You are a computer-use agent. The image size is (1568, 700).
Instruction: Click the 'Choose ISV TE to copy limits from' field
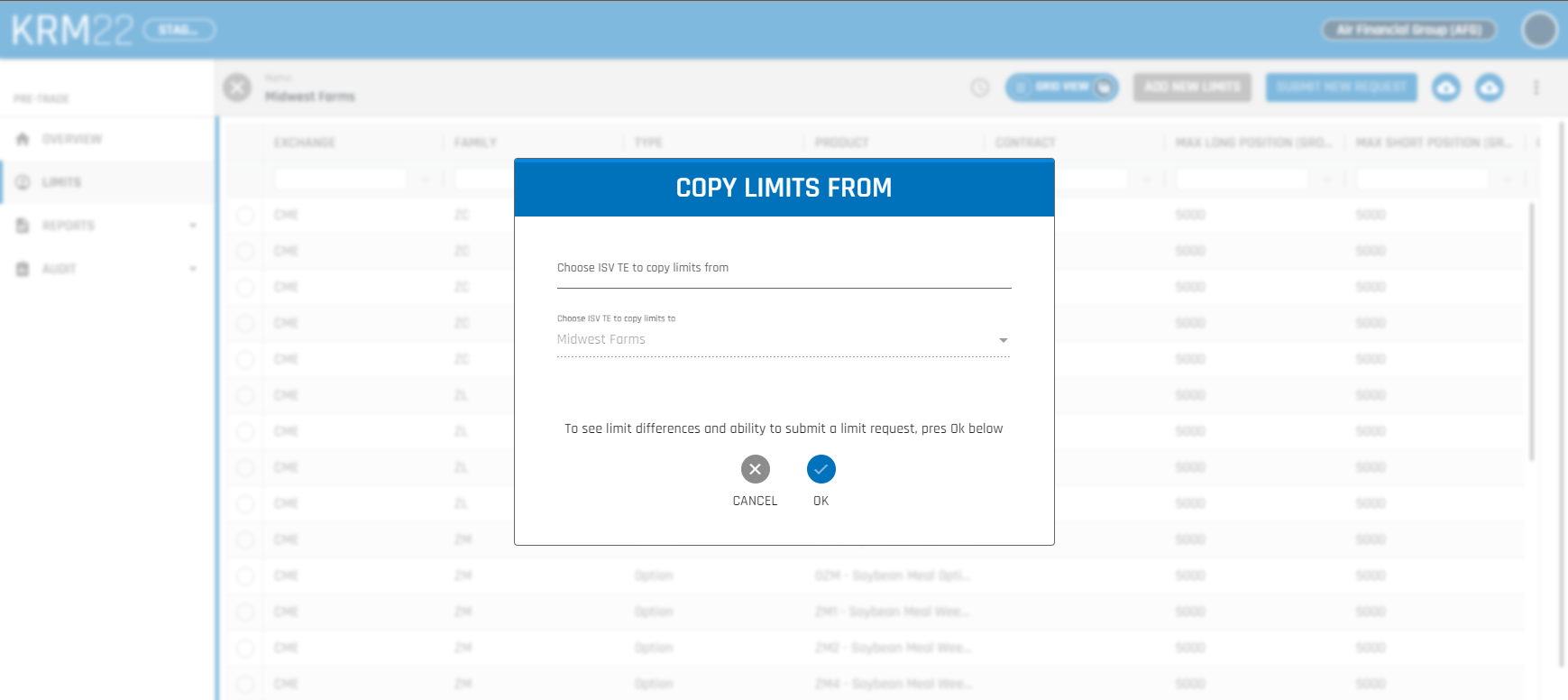coord(783,269)
